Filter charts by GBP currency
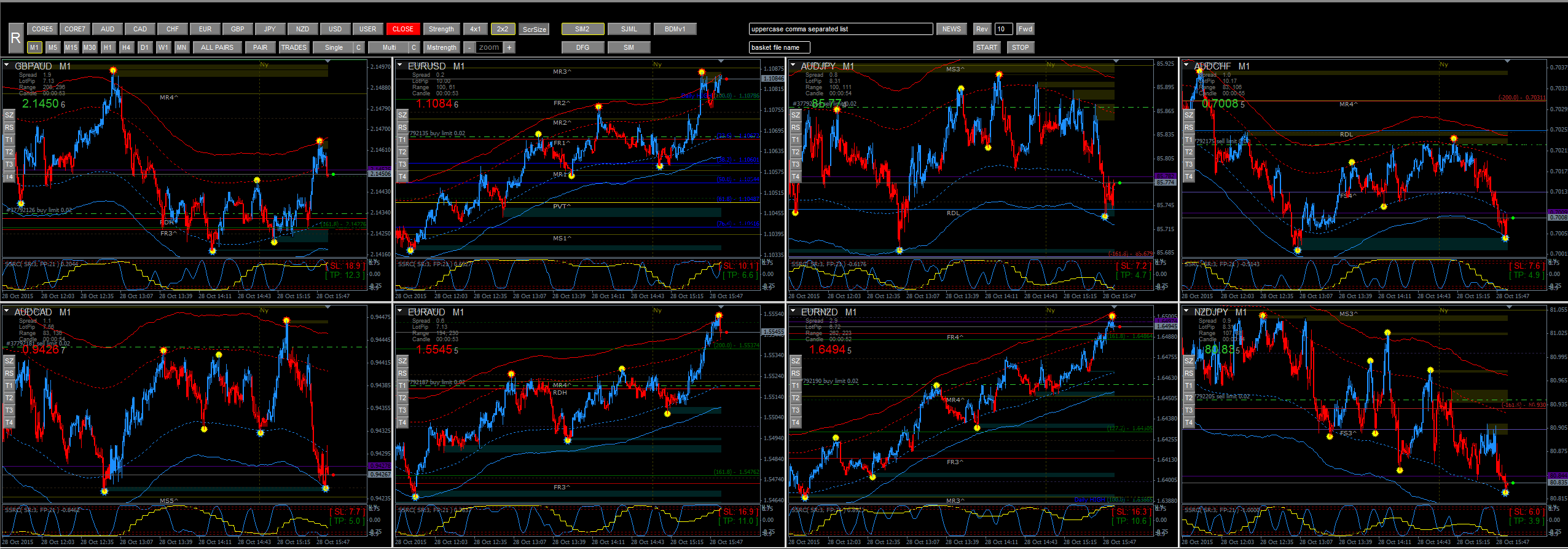This screenshot has width=1568, height=549. [238, 29]
